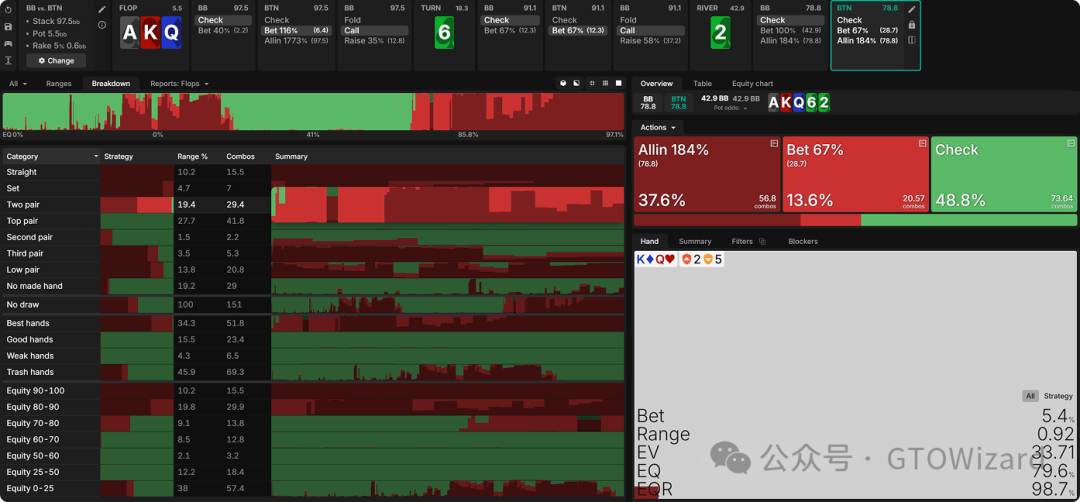Click the Change settings button
Image resolution: width=1080 pixels, height=502 pixels.
pyautogui.click(x=56, y=61)
